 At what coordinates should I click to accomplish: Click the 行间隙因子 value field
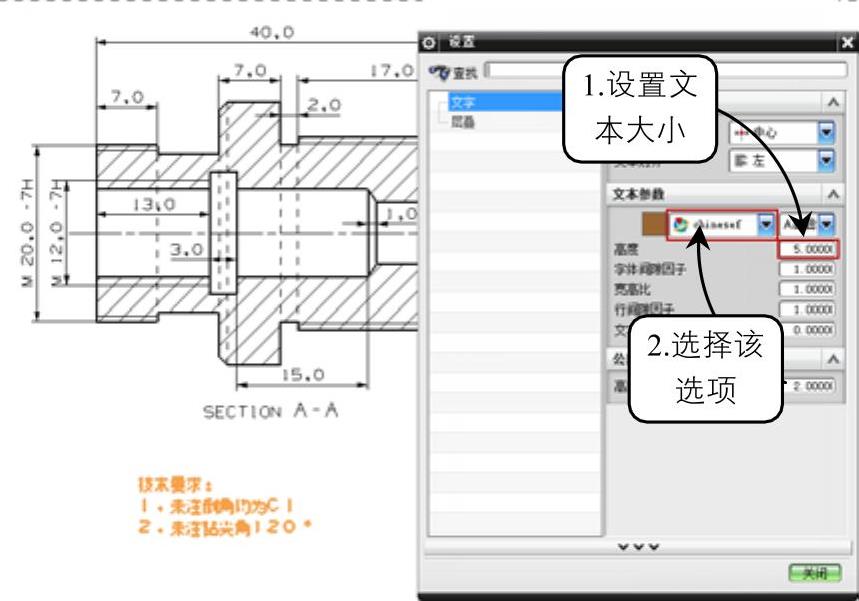(x=808, y=310)
